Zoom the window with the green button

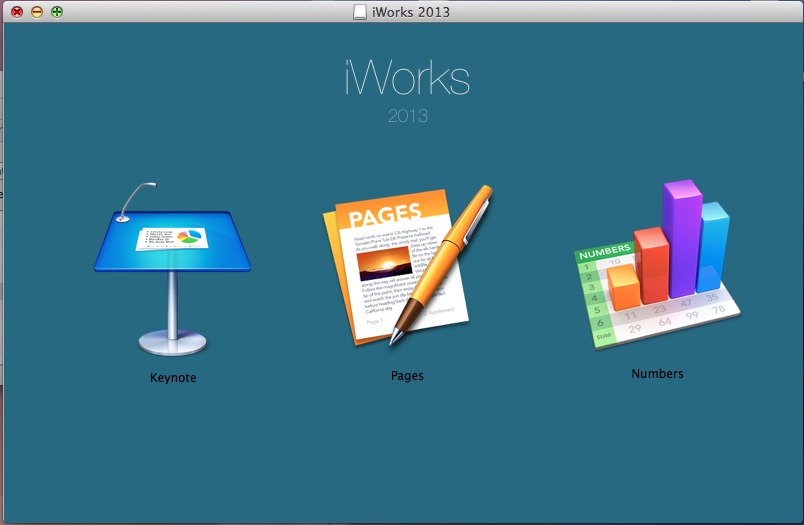click(57, 12)
